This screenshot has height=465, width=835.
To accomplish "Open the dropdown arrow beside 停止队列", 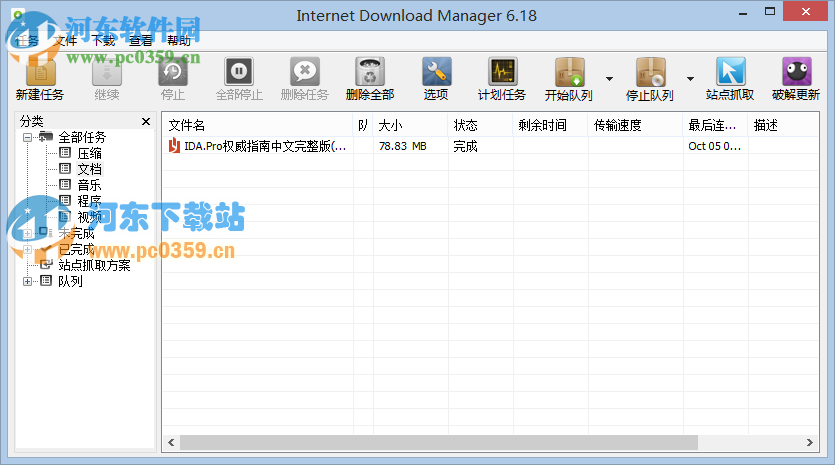I will [690, 79].
